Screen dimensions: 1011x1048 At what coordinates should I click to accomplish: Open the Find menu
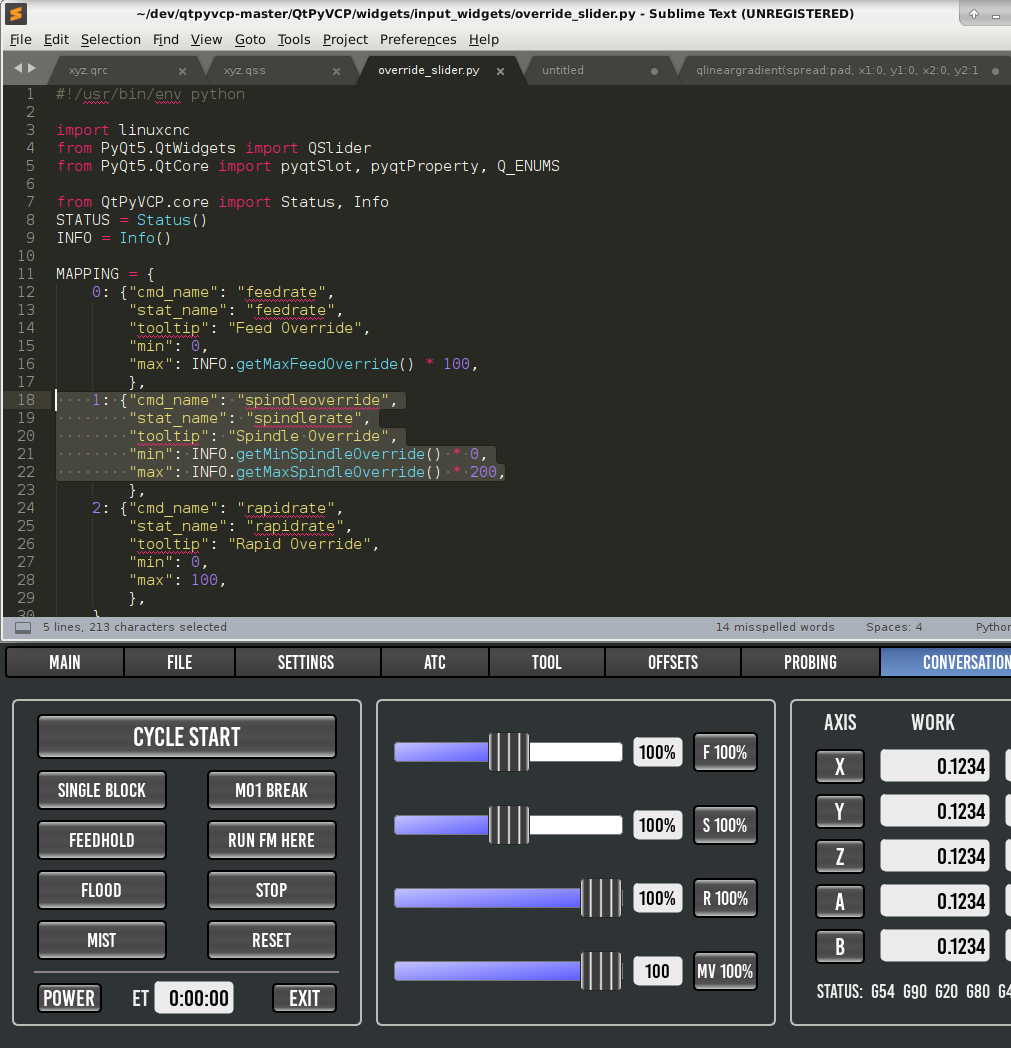[166, 39]
